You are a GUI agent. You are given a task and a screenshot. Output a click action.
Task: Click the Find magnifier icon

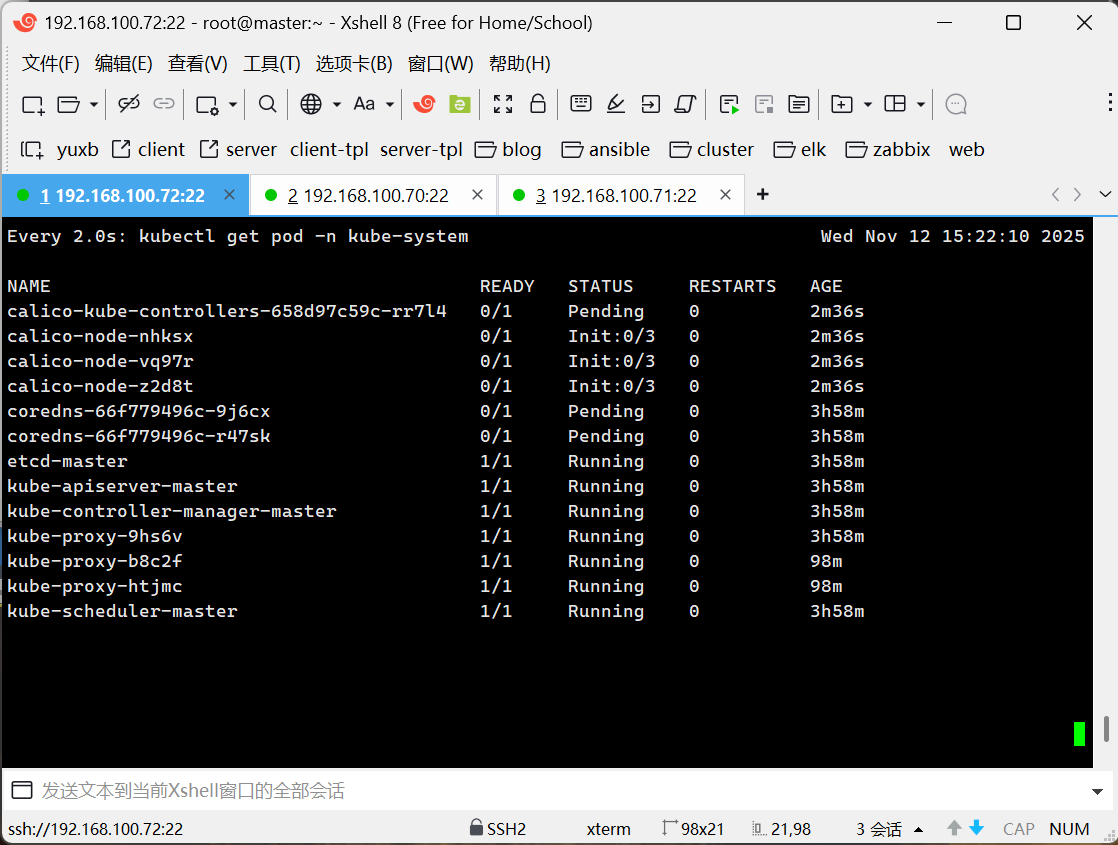pyautogui.click(x=267, y=104)
